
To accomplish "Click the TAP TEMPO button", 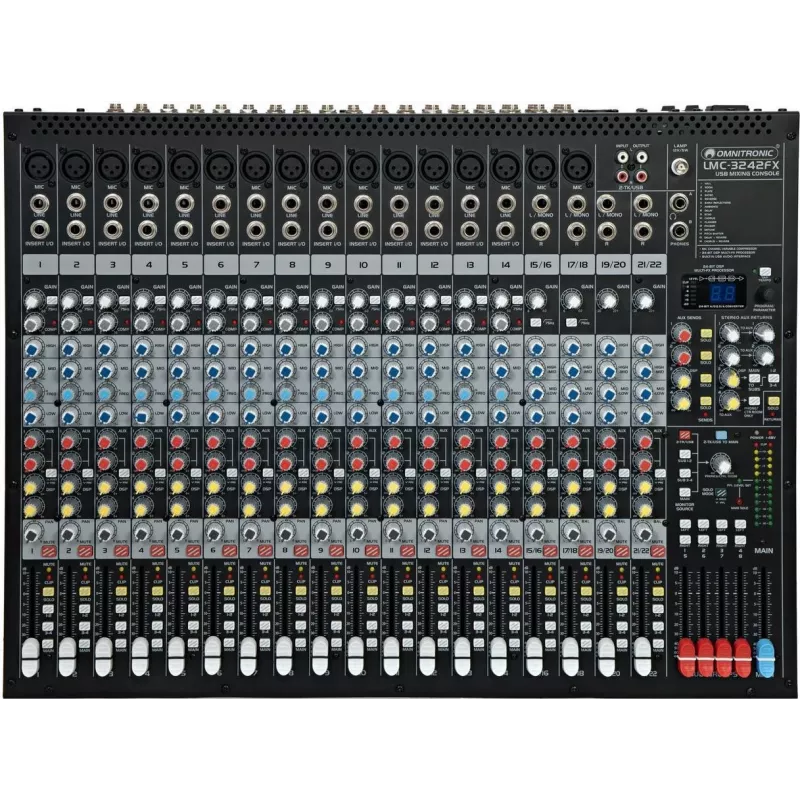I will (x=765, y=272).
